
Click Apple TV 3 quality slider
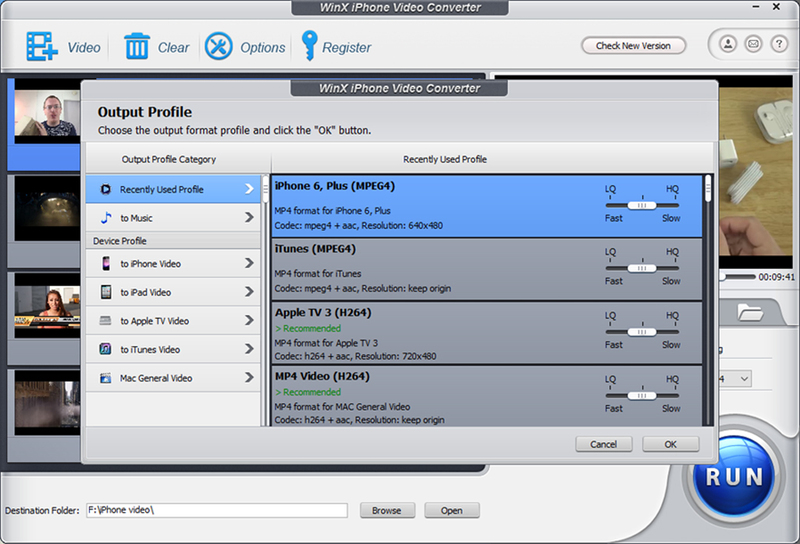click(642, 332)
